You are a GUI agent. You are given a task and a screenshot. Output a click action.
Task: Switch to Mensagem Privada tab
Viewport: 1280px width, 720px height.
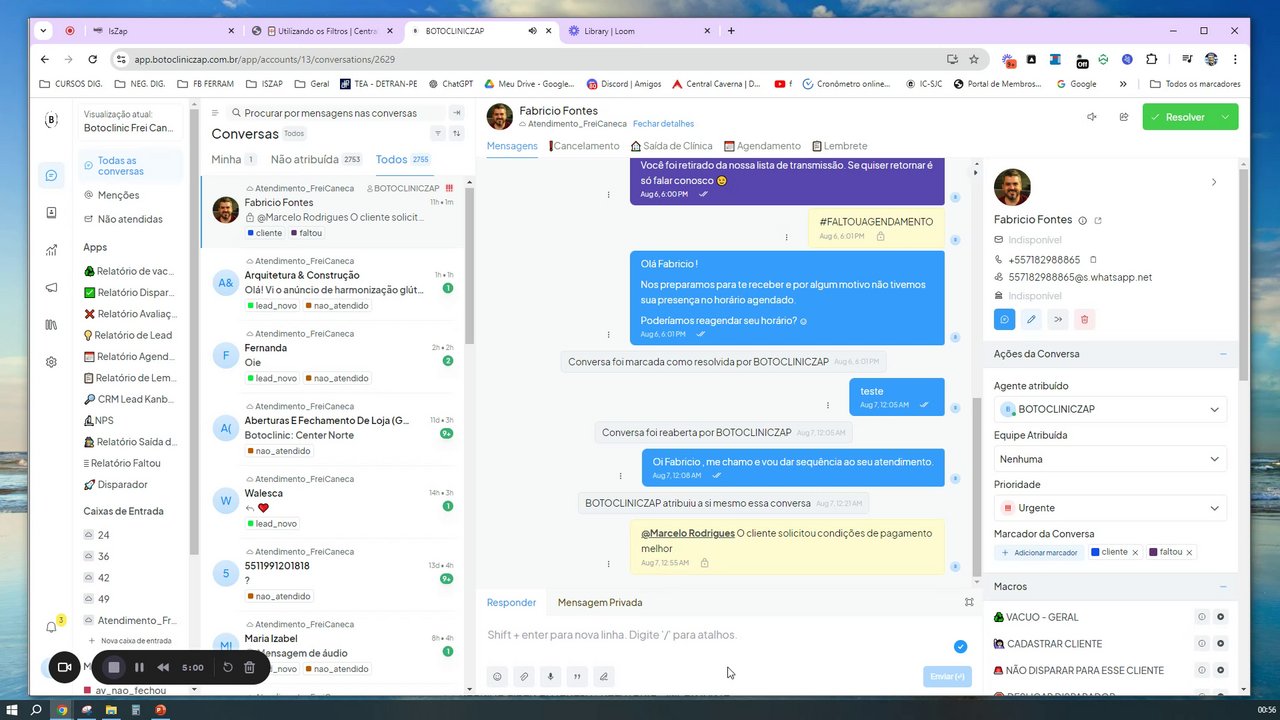point(600,602)
